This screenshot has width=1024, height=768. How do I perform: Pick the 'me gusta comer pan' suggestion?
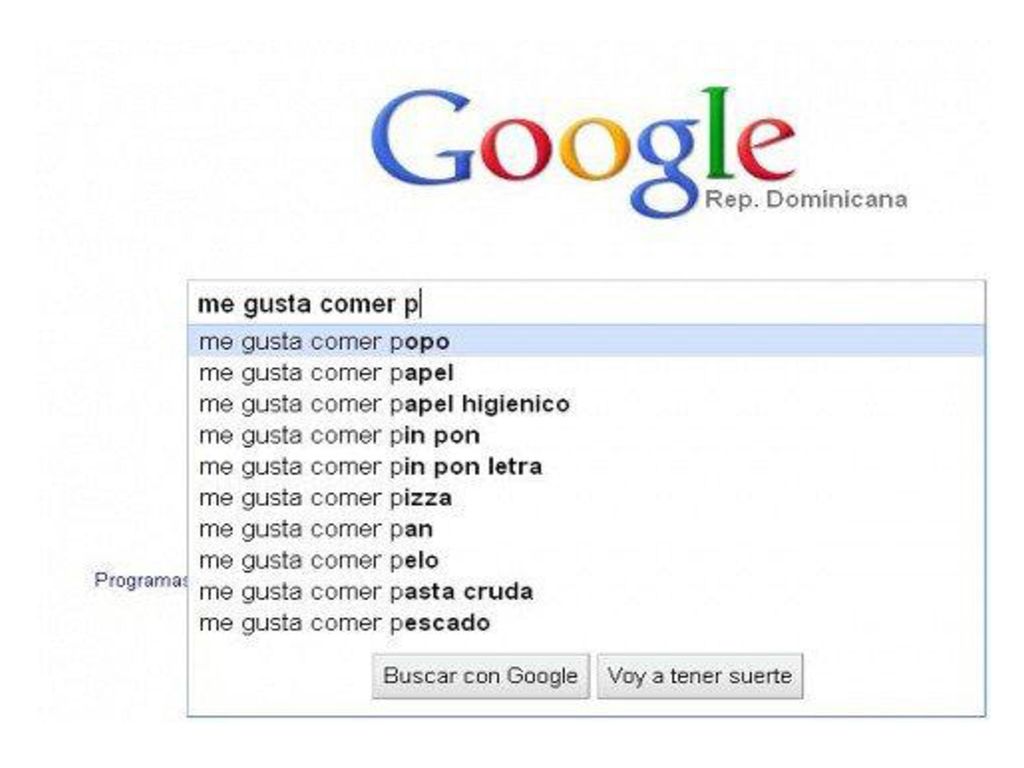click(x=586, y=530)
